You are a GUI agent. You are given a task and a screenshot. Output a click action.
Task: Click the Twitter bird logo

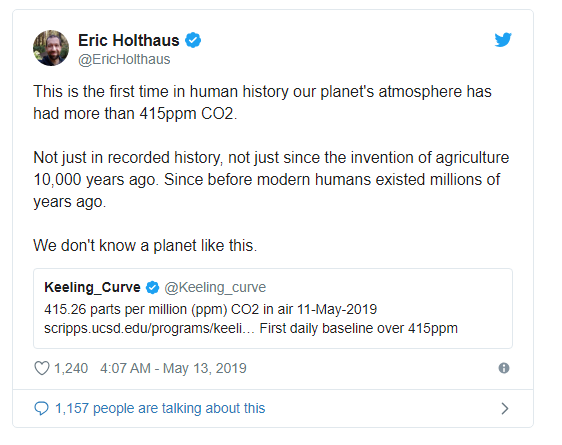(503, 39)
